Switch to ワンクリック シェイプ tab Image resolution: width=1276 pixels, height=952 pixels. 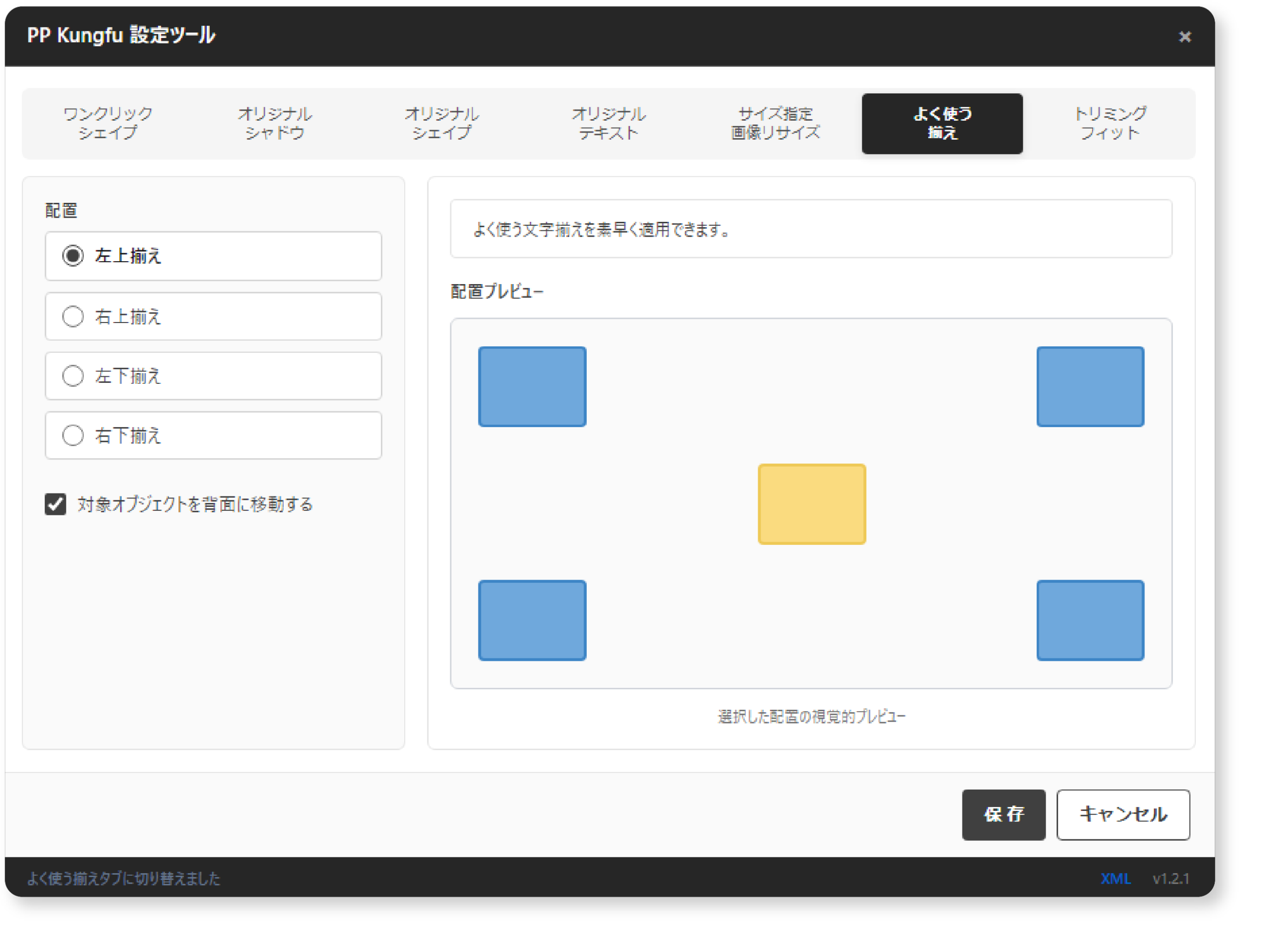pos(108,123)
